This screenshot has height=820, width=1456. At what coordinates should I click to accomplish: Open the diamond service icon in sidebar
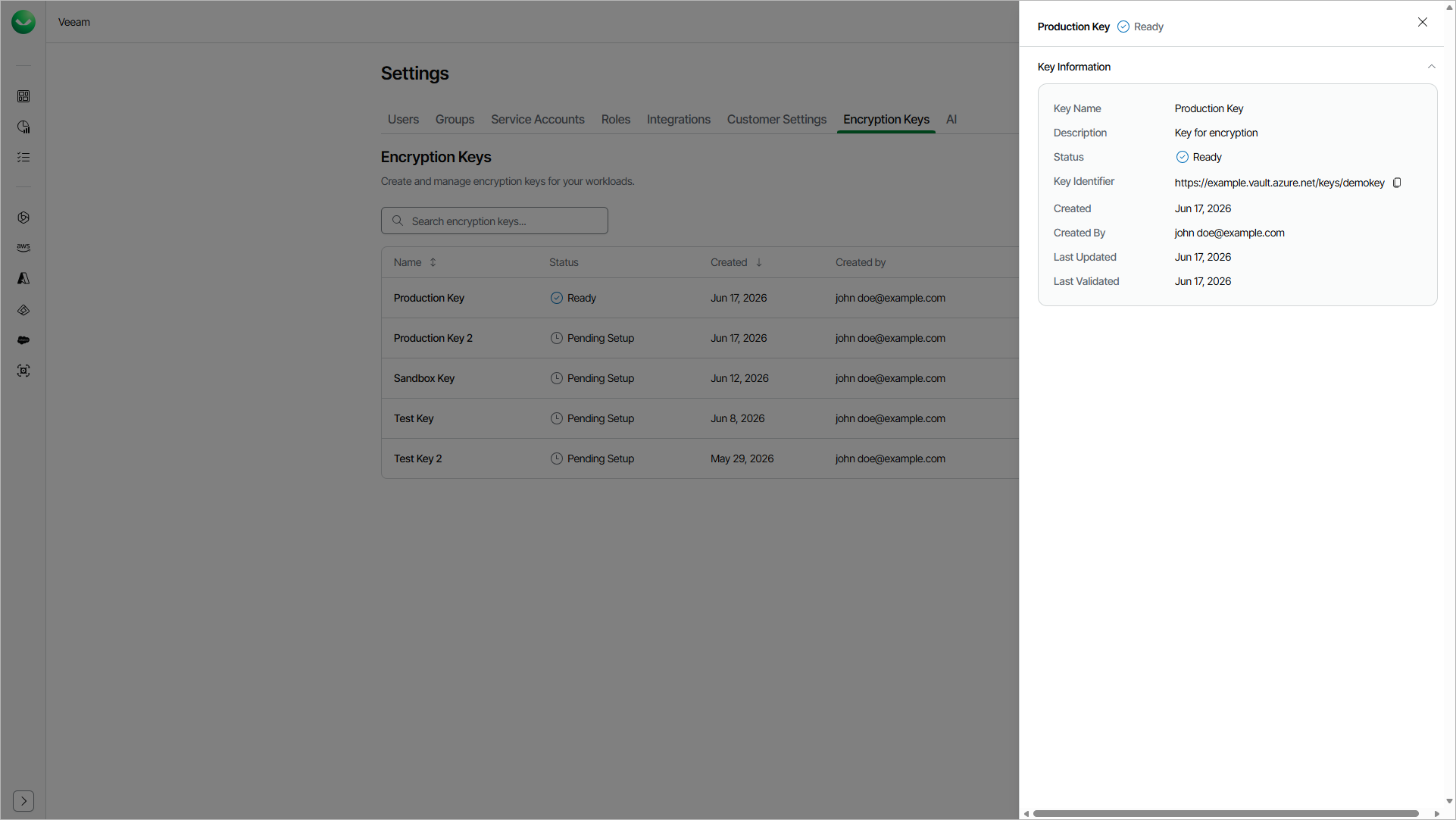click(x=23, y=310)
